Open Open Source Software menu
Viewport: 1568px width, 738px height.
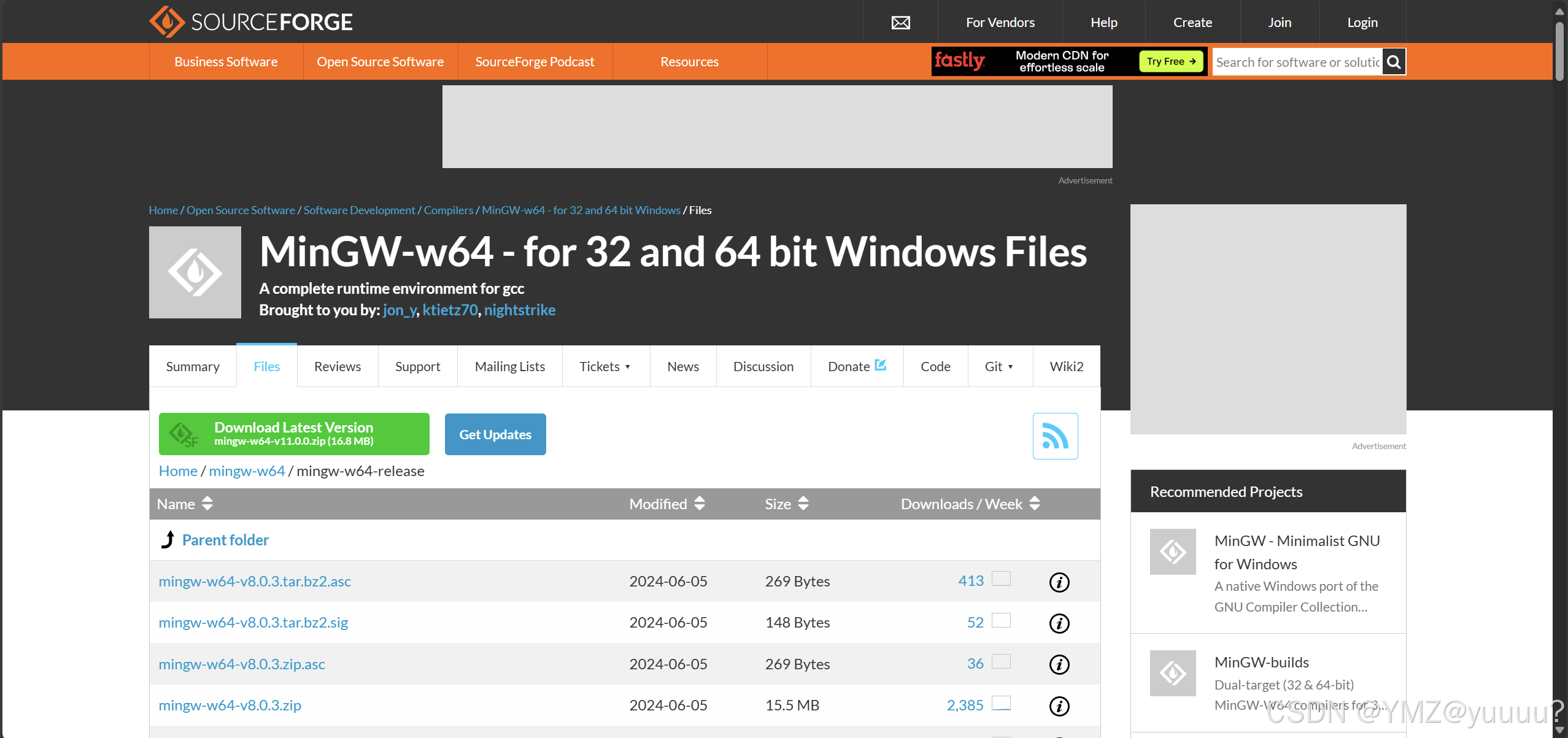[x=380, y=62]
